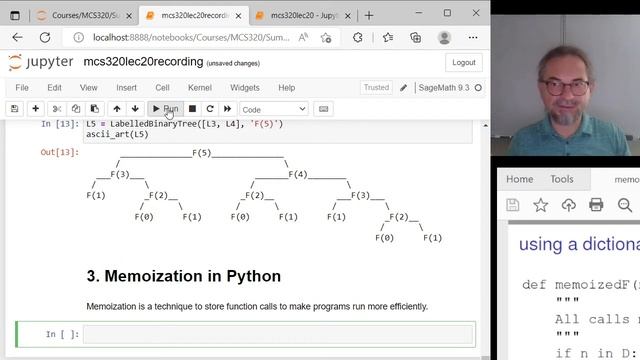Open the Help menu in Jupyter
The height and width of the screenshot is (360, 640).
tap(287, 88)
